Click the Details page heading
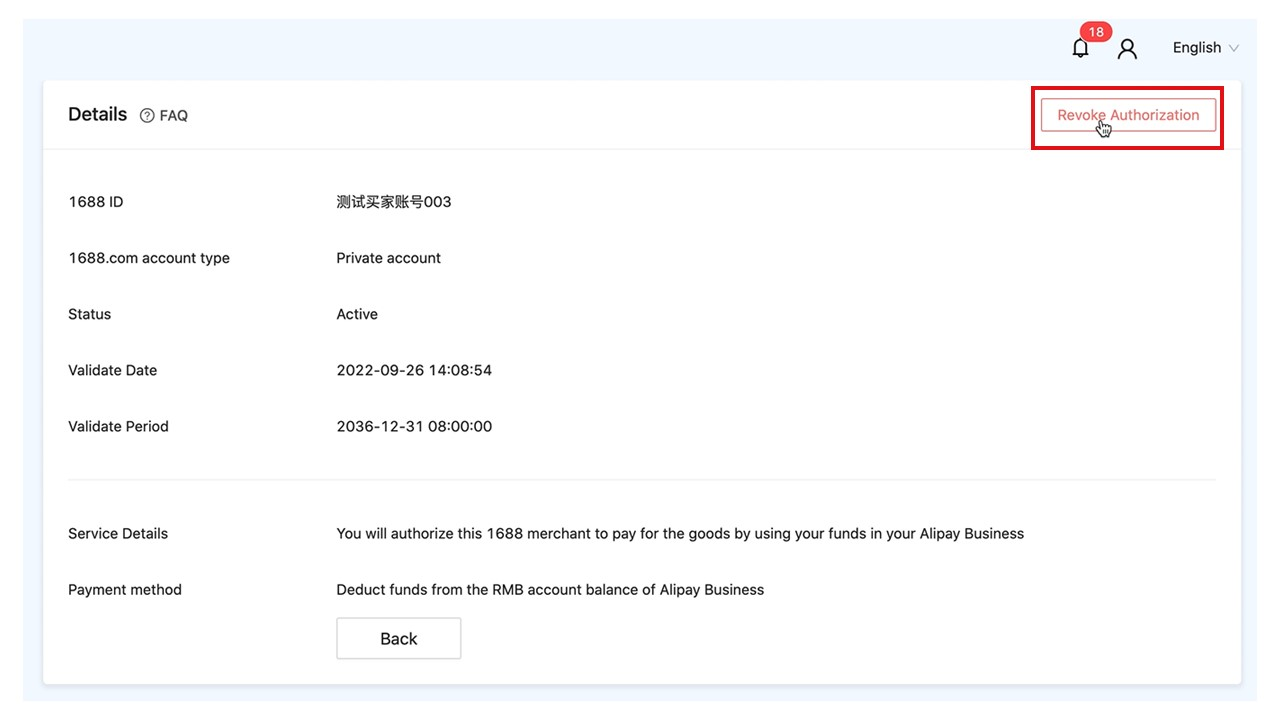This screenshot has height=720, width=1280. tap(97, 114)
